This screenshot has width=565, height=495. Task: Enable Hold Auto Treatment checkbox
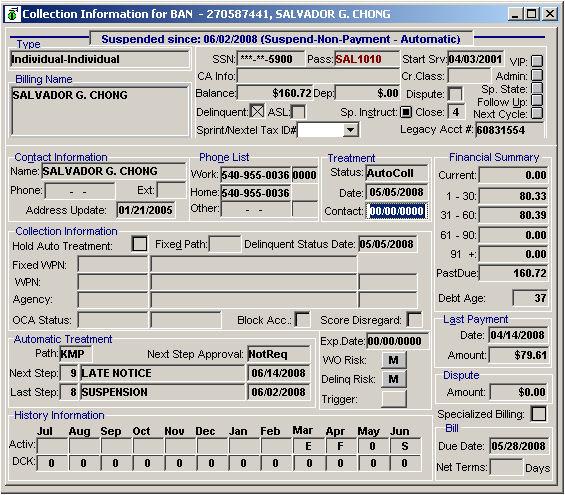point(140,244)
